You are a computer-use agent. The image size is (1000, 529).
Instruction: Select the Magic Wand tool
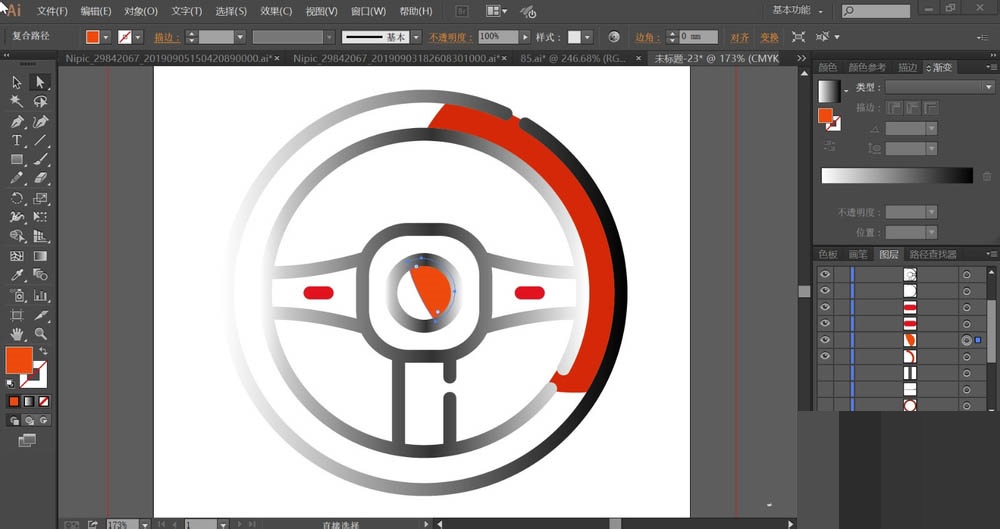coord(17,101)
